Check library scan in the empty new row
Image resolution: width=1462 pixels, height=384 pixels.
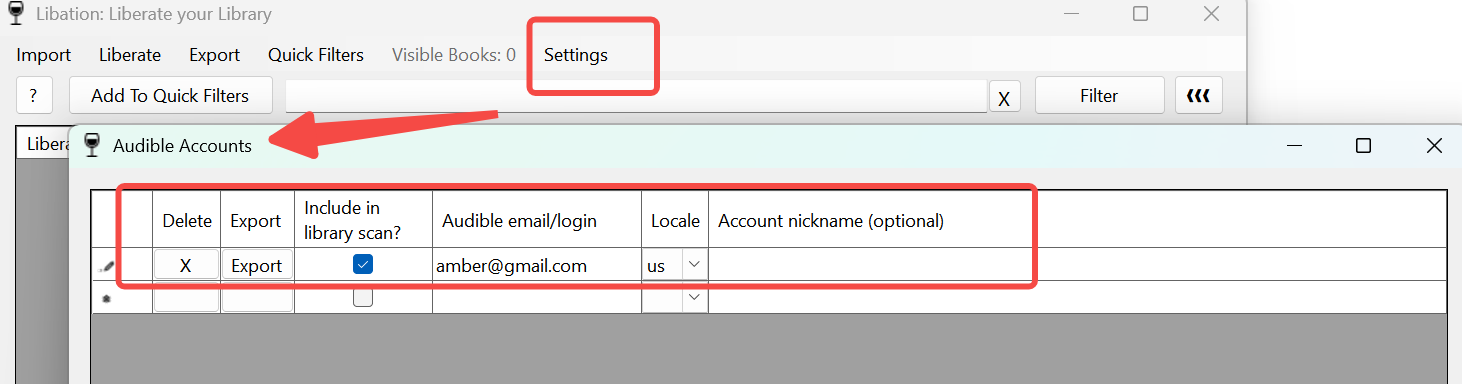coord(363,297)
